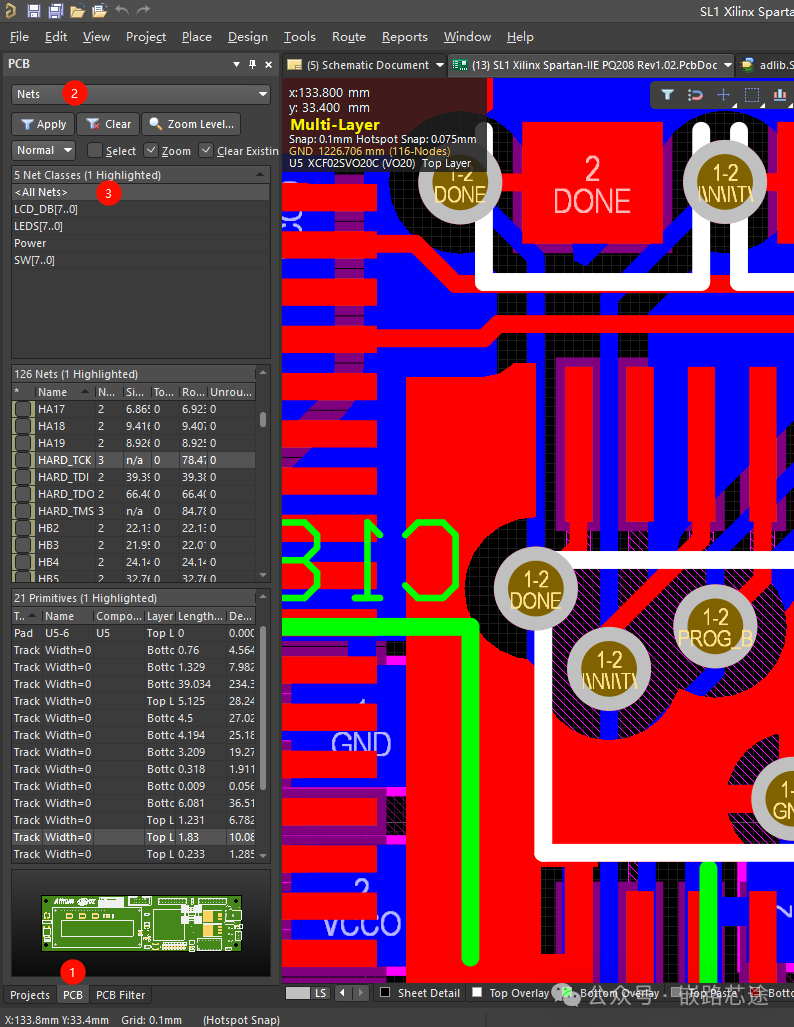Collapse the 126 Nets section
794x1027 pixels.
tap(263, 373)
